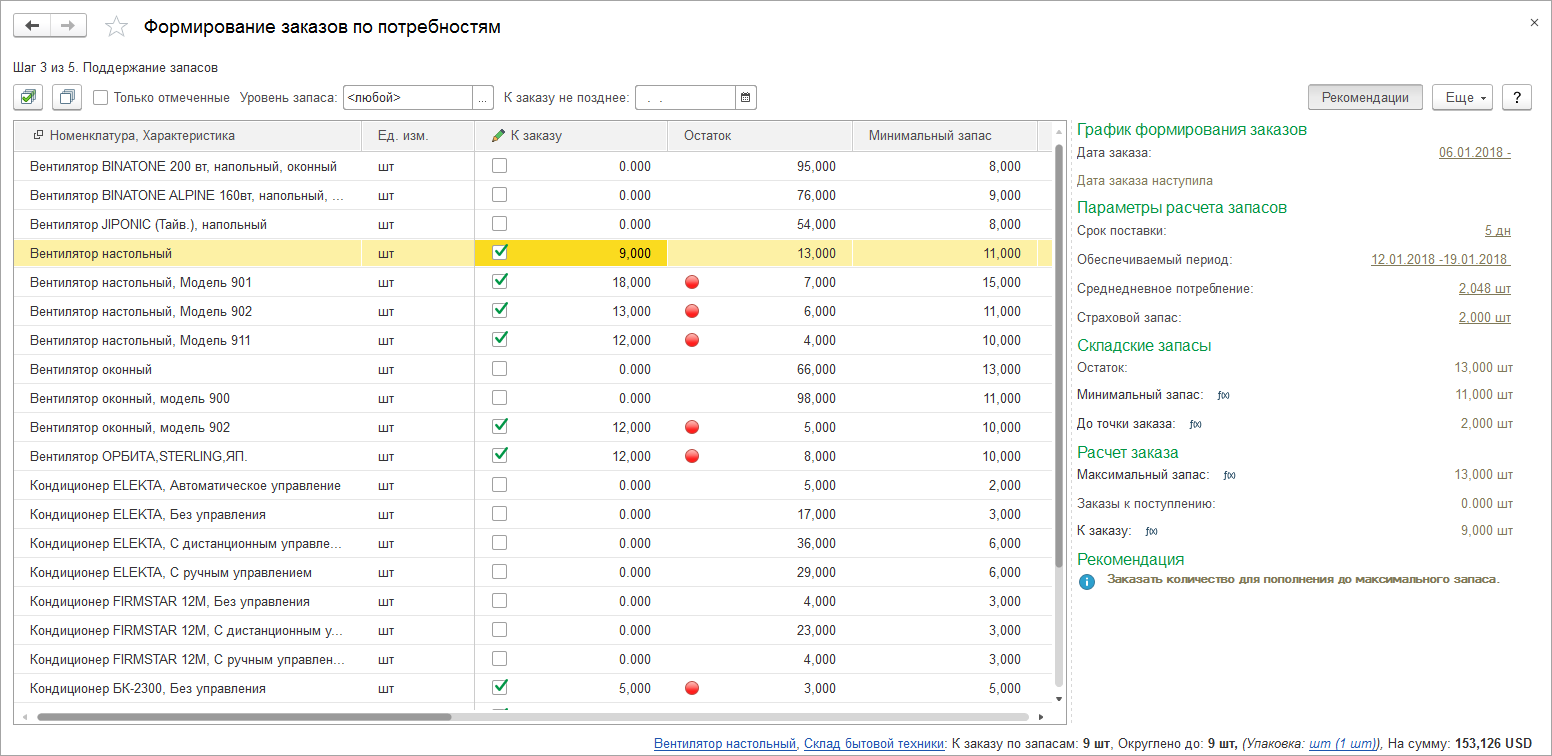This screenshot has width=1552, height=756.
Task: Click the scroll-down arrow of the table
Action: coord(1059,699)
